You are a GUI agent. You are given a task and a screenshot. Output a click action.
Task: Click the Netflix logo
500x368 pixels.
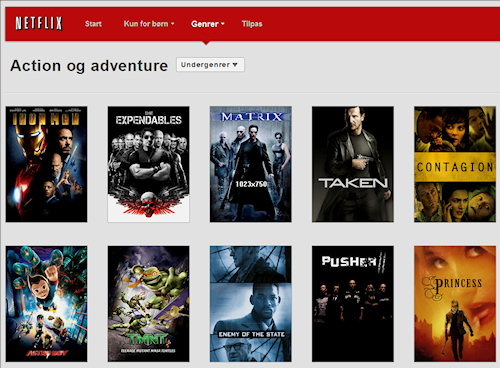click(x=39, y=23)
